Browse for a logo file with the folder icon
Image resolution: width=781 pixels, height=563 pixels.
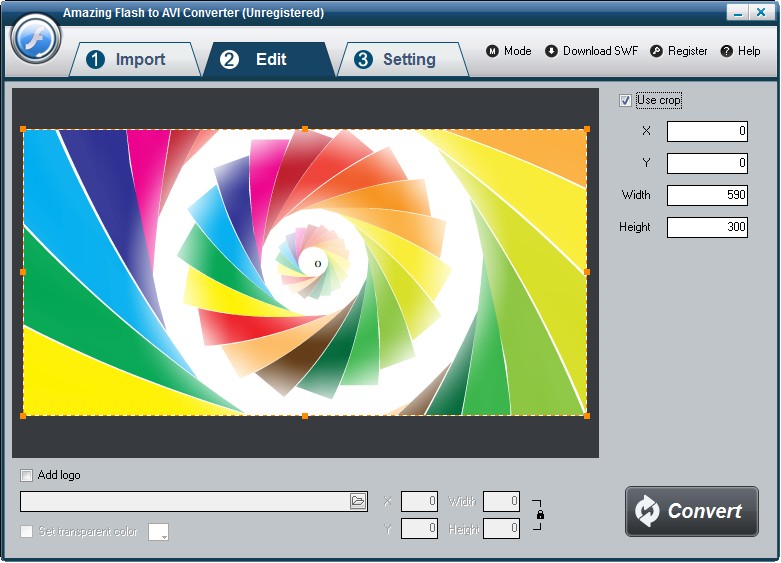(358, 501)
